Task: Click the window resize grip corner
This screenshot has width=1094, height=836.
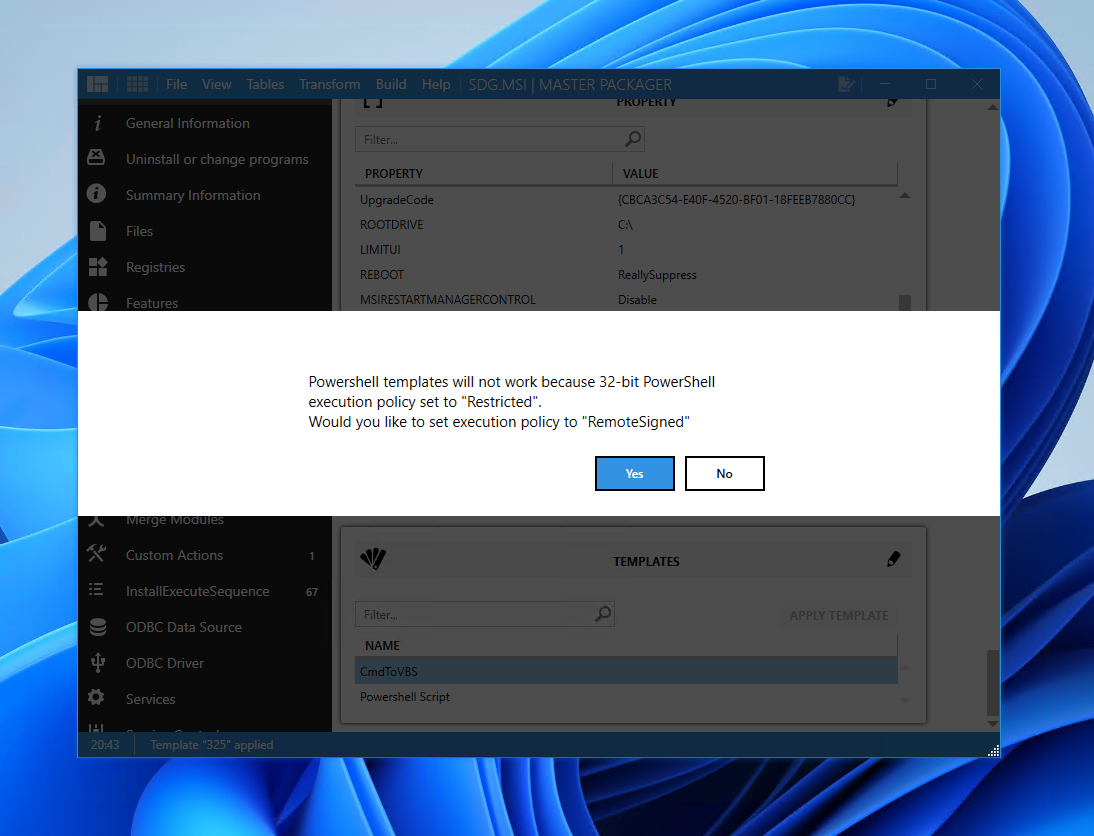Action: tap(994, 750)
